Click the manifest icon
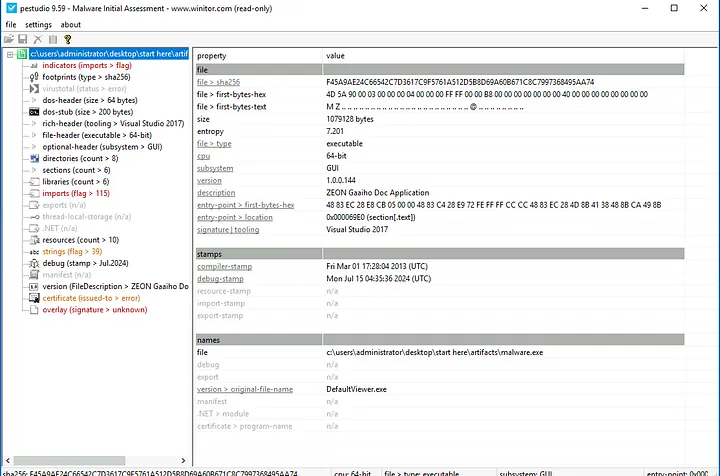This screenshot has height=476, width=720. coord(34,275)
